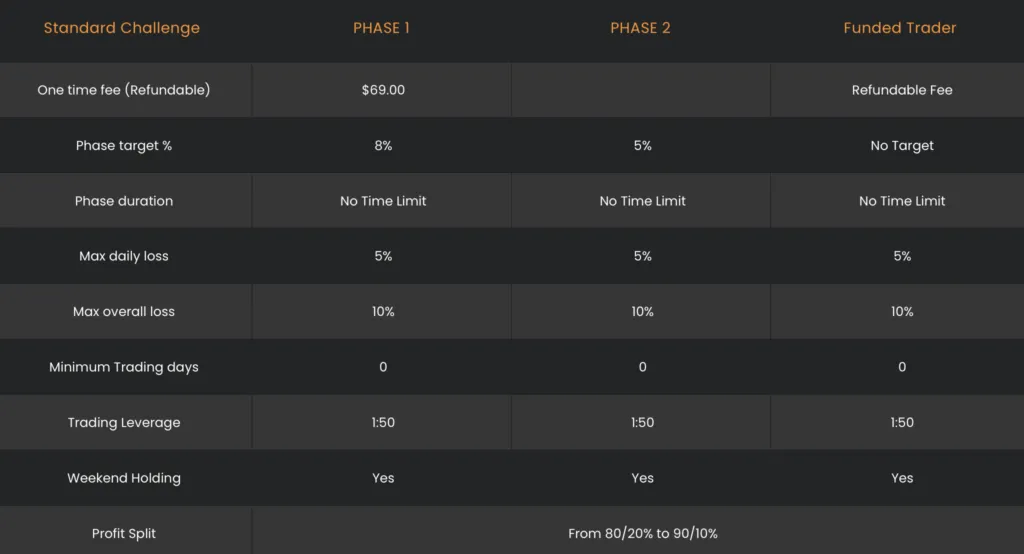Click the No Target cell

click(x=902, y=146)
